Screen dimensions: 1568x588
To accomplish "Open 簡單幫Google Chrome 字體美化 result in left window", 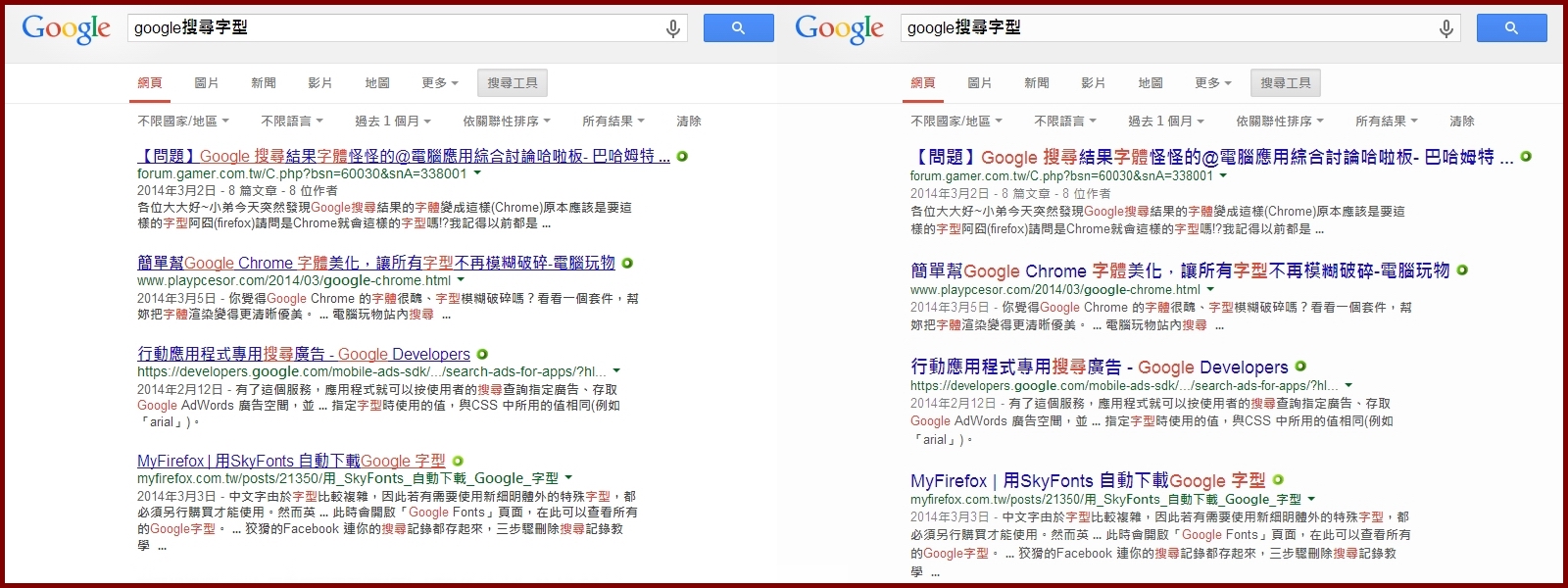I will pyautogui.click(x=376, y=263).
